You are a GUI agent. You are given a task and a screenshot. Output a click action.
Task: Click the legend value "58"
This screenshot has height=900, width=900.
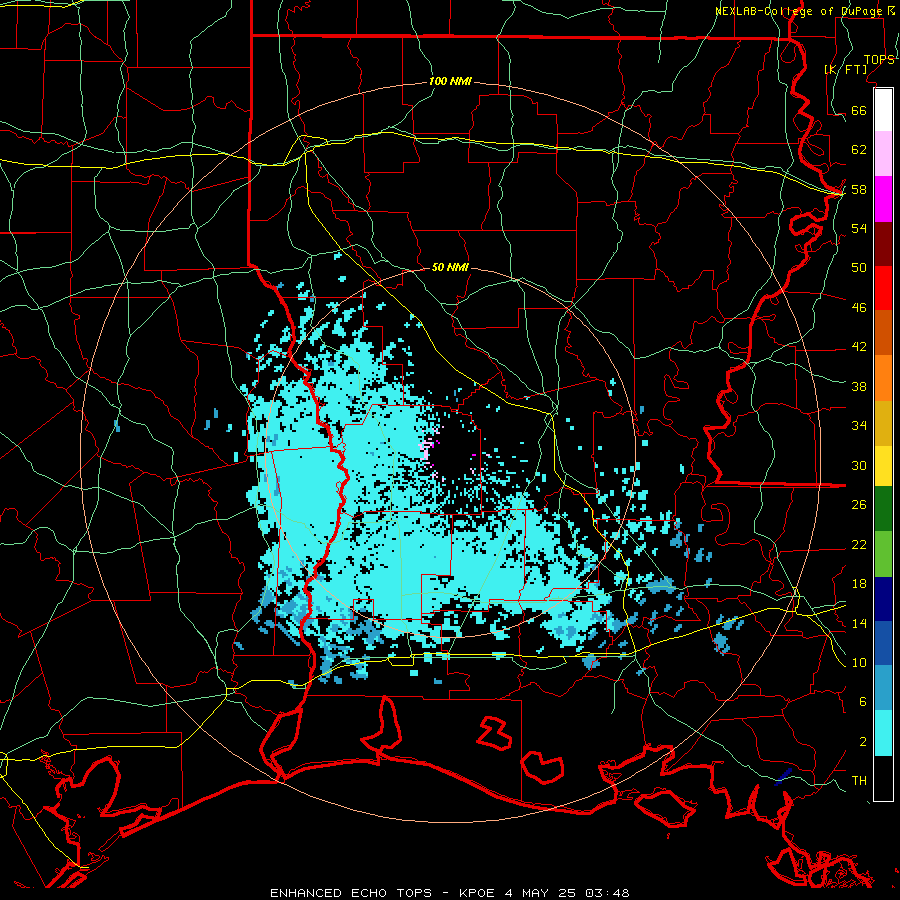click(859, 189)
